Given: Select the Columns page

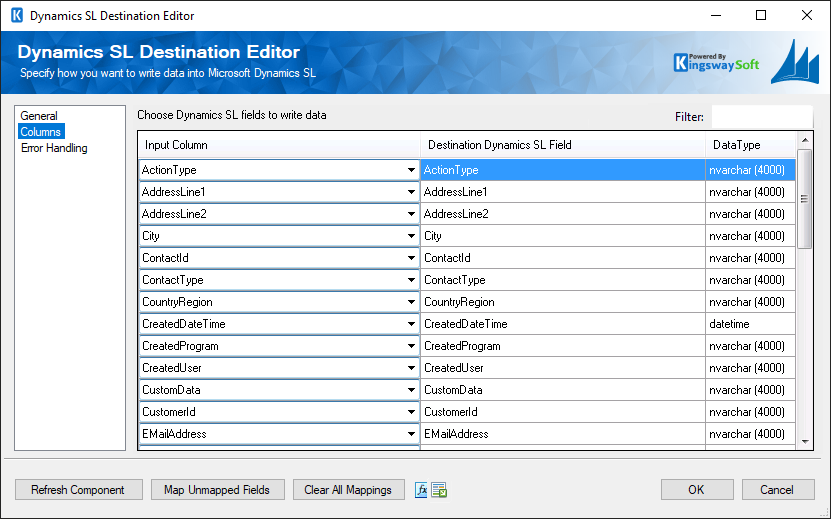Looking at the screenshot, I should [x=41, y=131].
